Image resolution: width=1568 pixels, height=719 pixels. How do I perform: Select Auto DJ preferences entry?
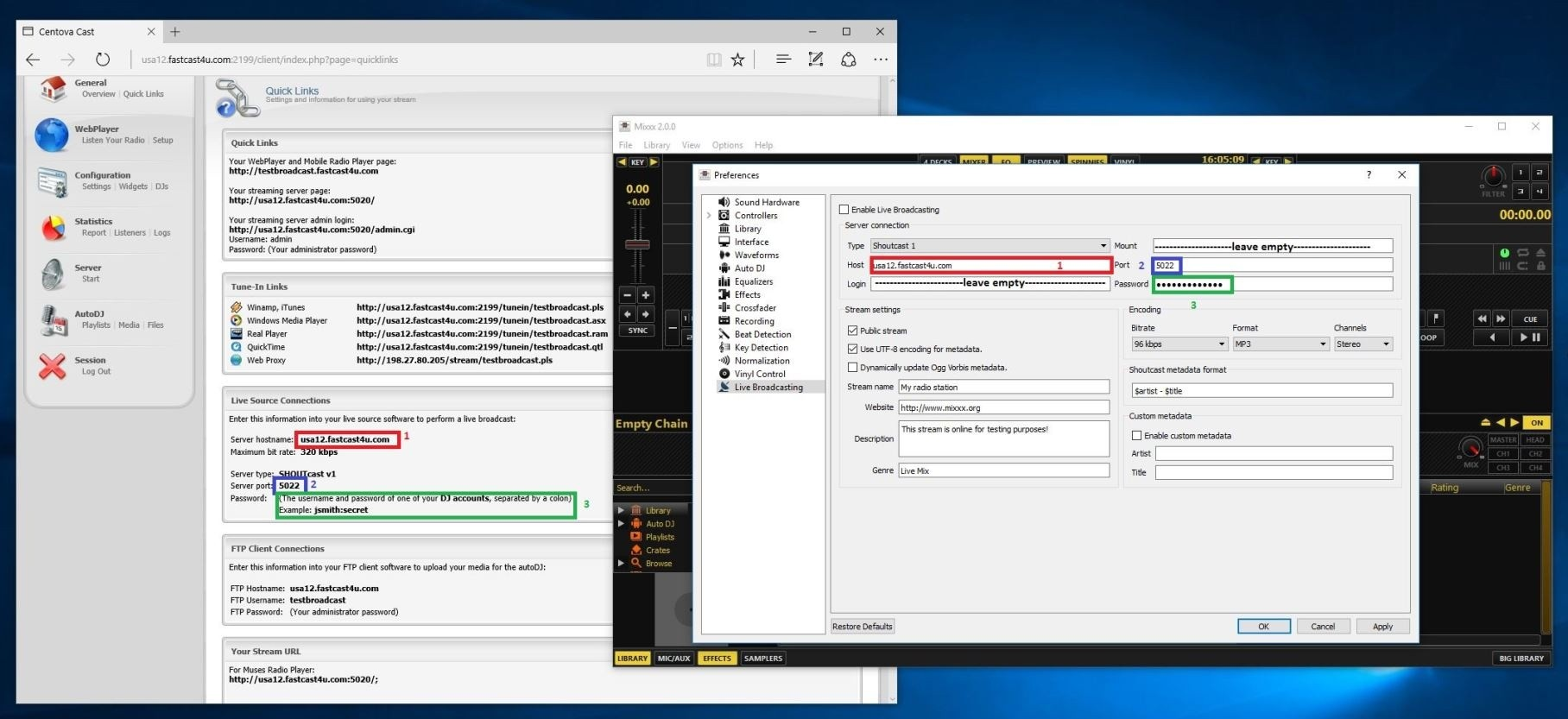[x=749, y=268]
